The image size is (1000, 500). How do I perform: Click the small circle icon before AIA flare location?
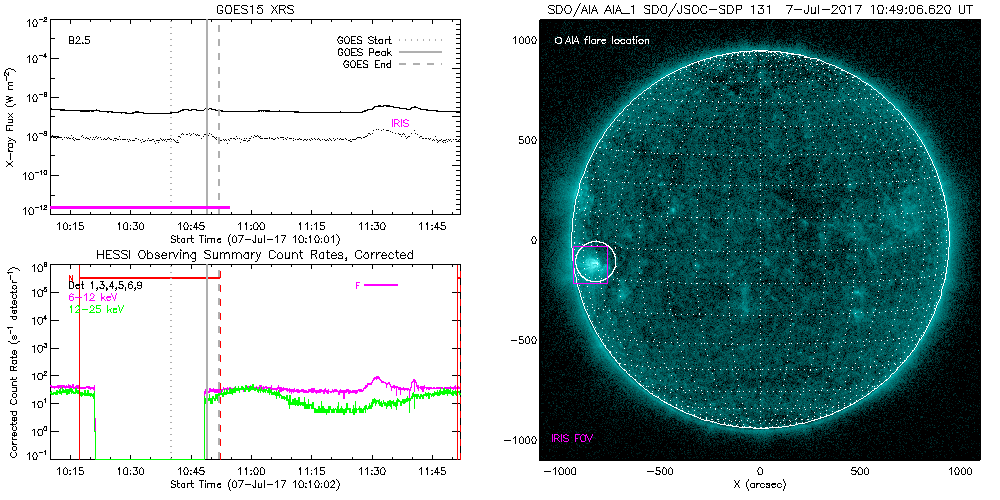(x=558, y=41)
